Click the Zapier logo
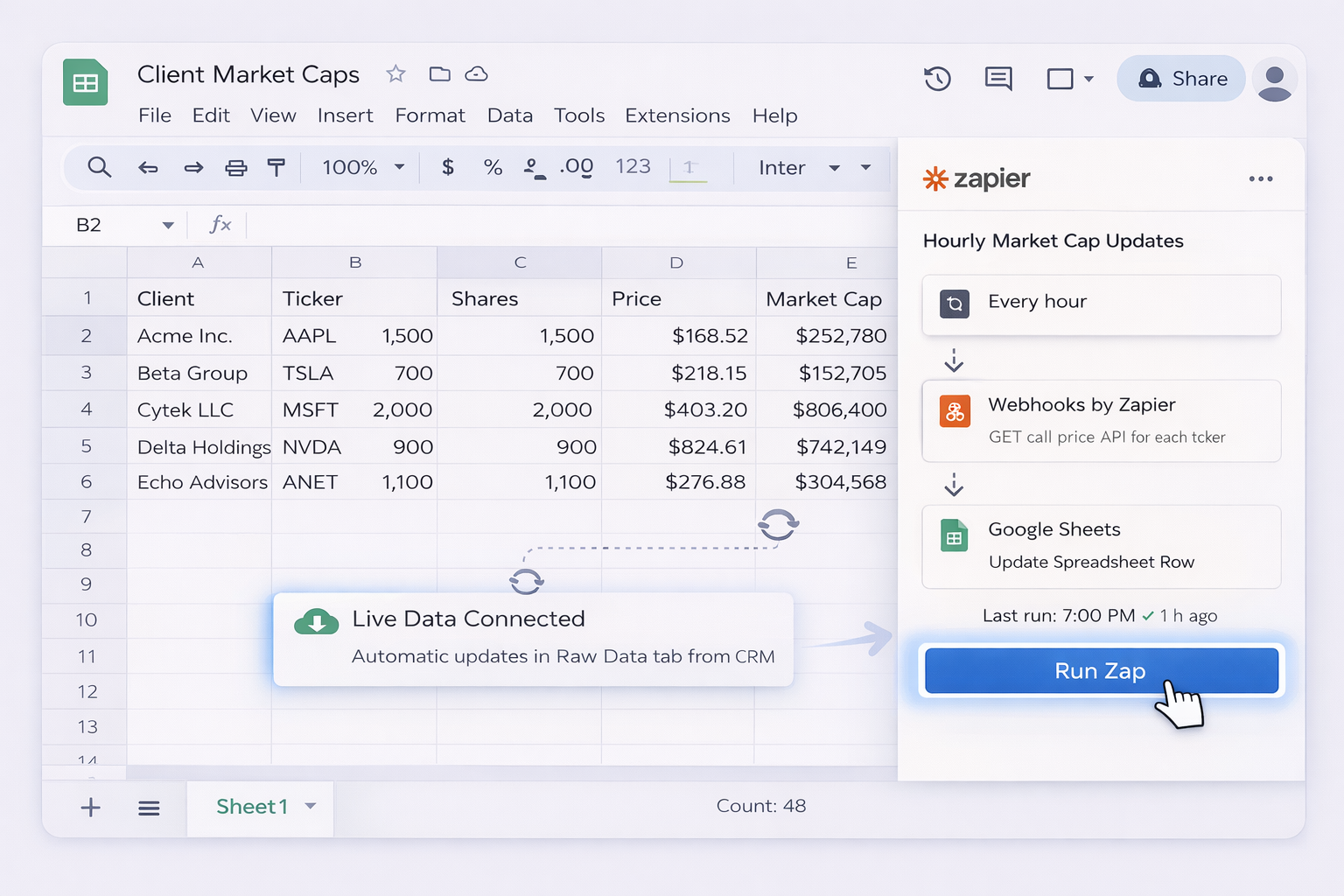Viewport: 1344px width, 896px height. coord(976,178)
